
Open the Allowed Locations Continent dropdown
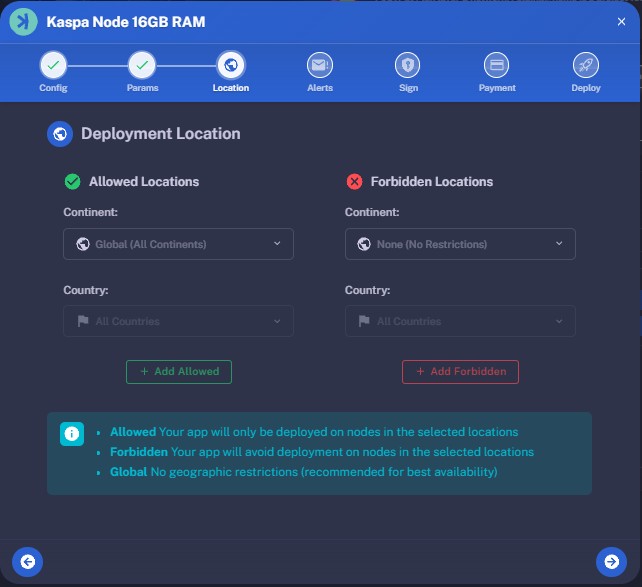click(178, 244)
